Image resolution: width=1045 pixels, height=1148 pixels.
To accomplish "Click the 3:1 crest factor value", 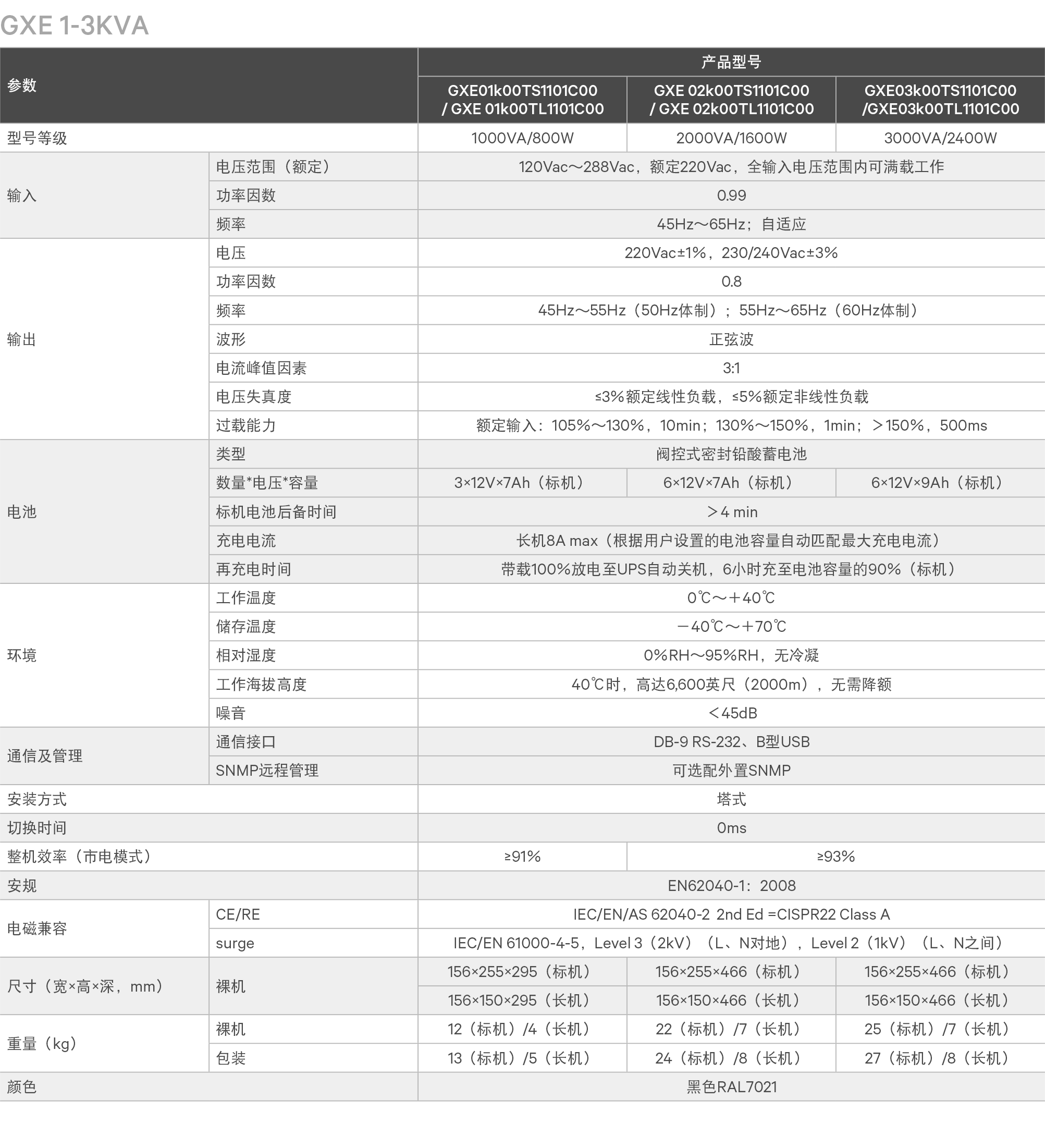I will [731, 368].
